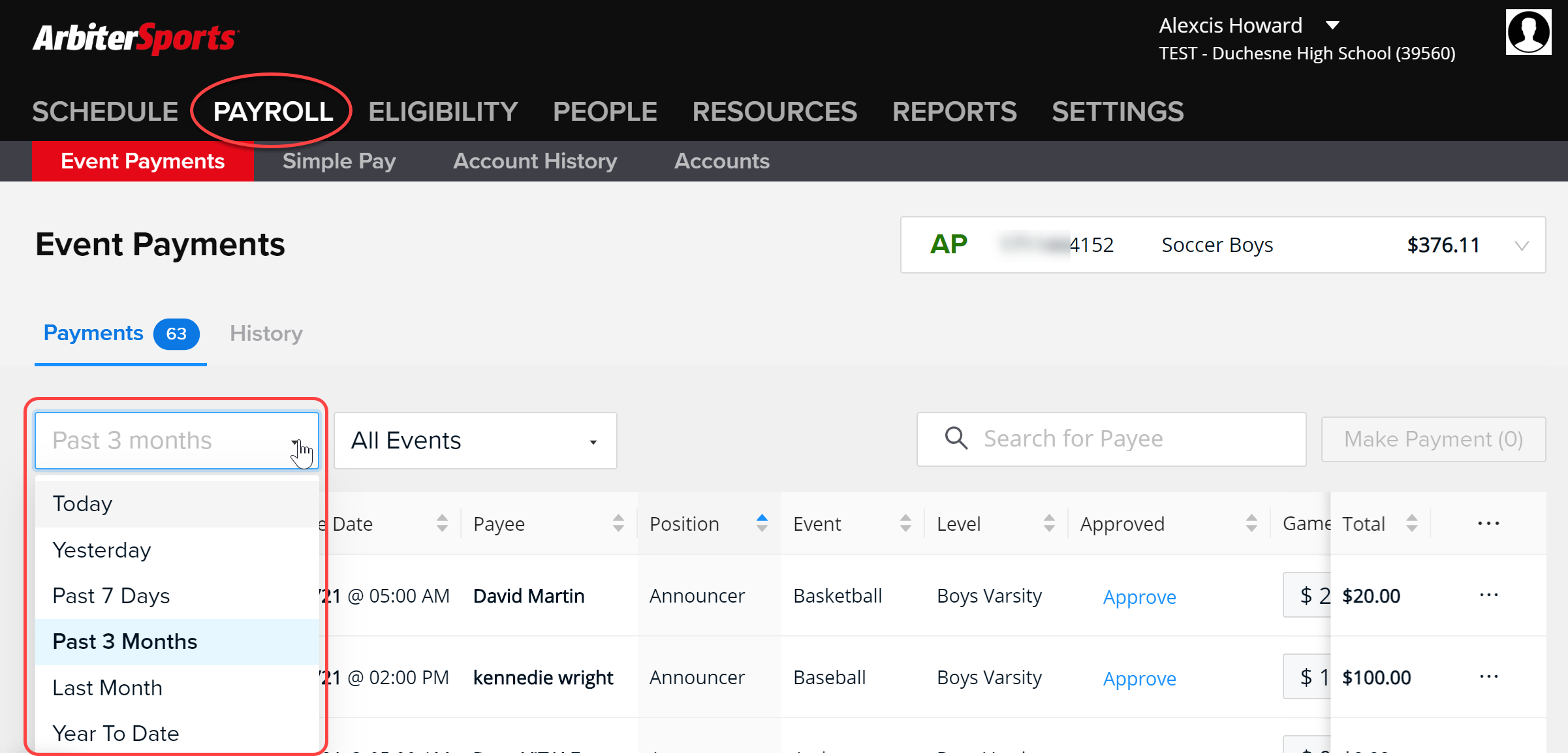Switch to the History tab

point(266,334)
